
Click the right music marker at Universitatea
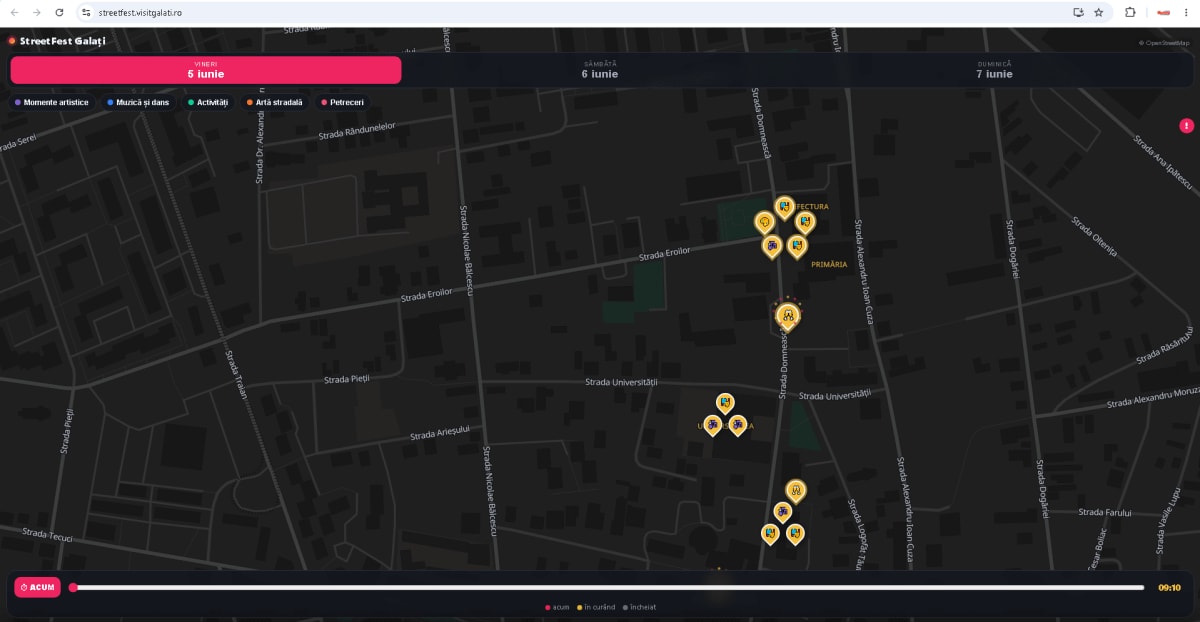738,426
